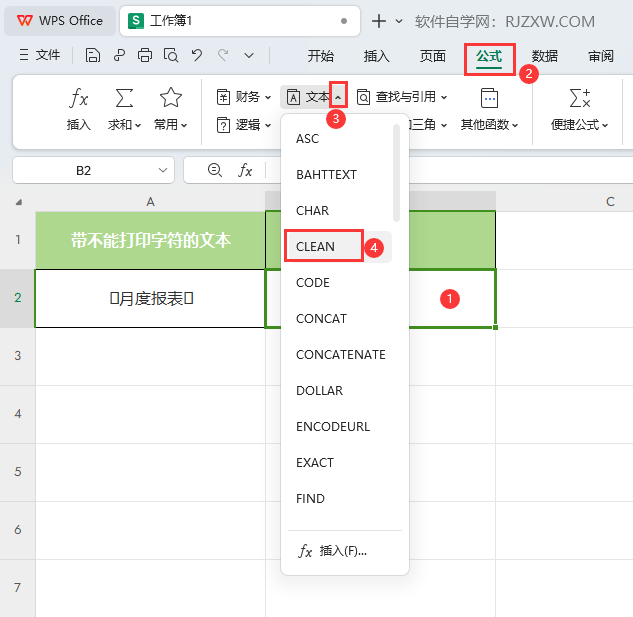Open the Quick Formula icon

(x=580, y=98)
